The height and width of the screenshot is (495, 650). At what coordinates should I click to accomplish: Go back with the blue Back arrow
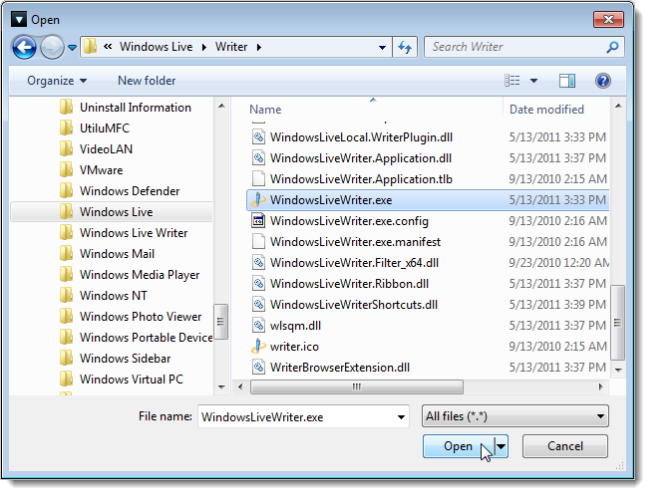coord(24,47)
